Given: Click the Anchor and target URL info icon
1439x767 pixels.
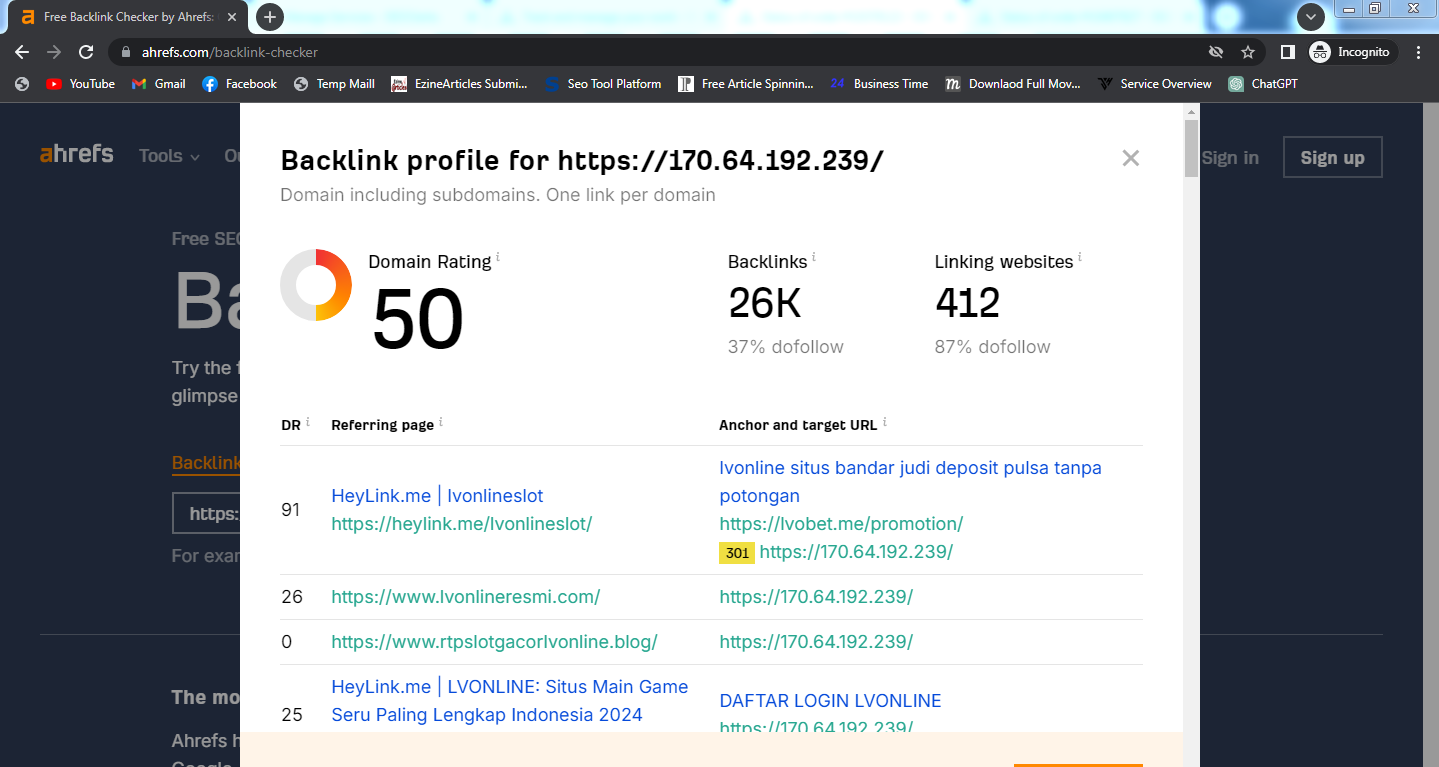Looking at the screenshot, I should (884, 422).
